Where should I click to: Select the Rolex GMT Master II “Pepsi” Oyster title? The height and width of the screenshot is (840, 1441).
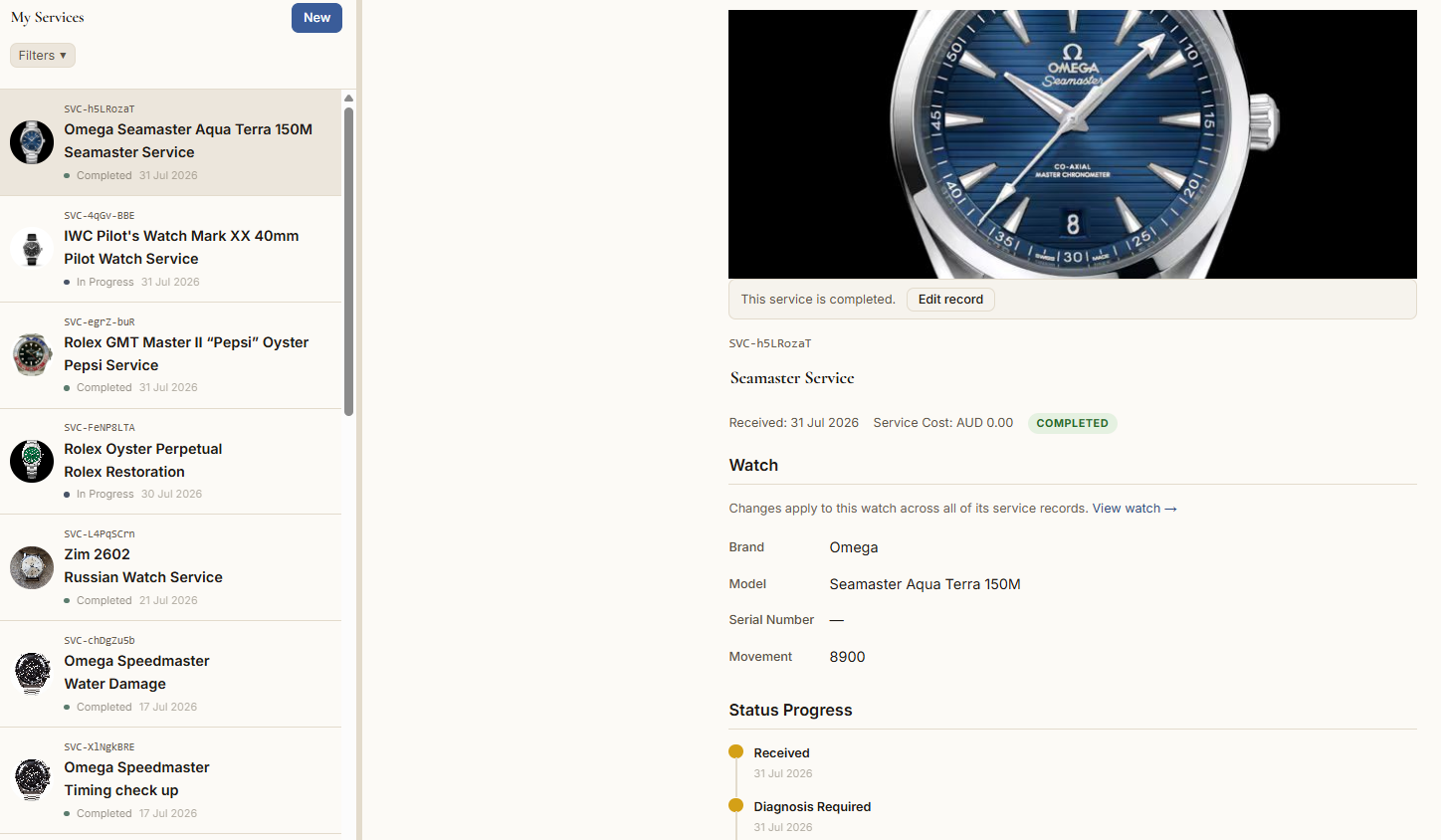click(186, 342)
